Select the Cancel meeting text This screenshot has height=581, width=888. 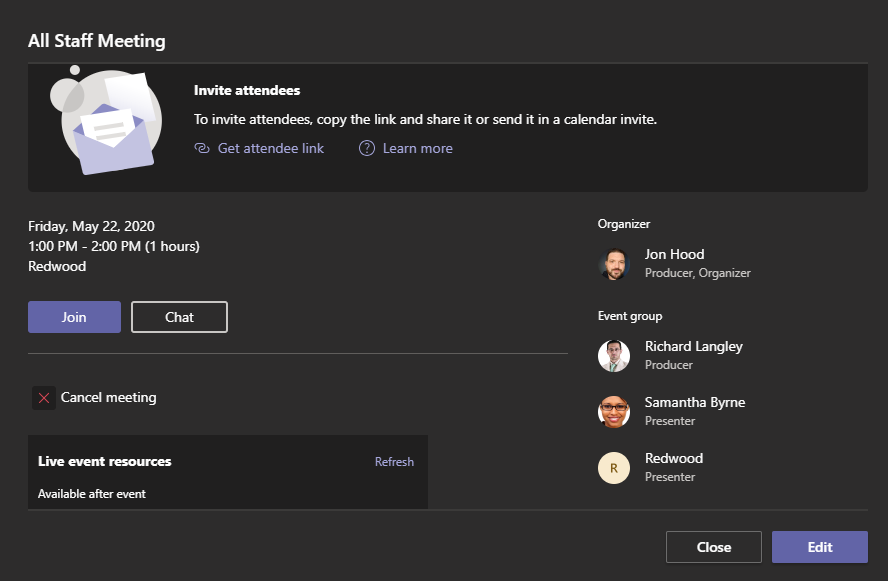(x=109, y=398)
